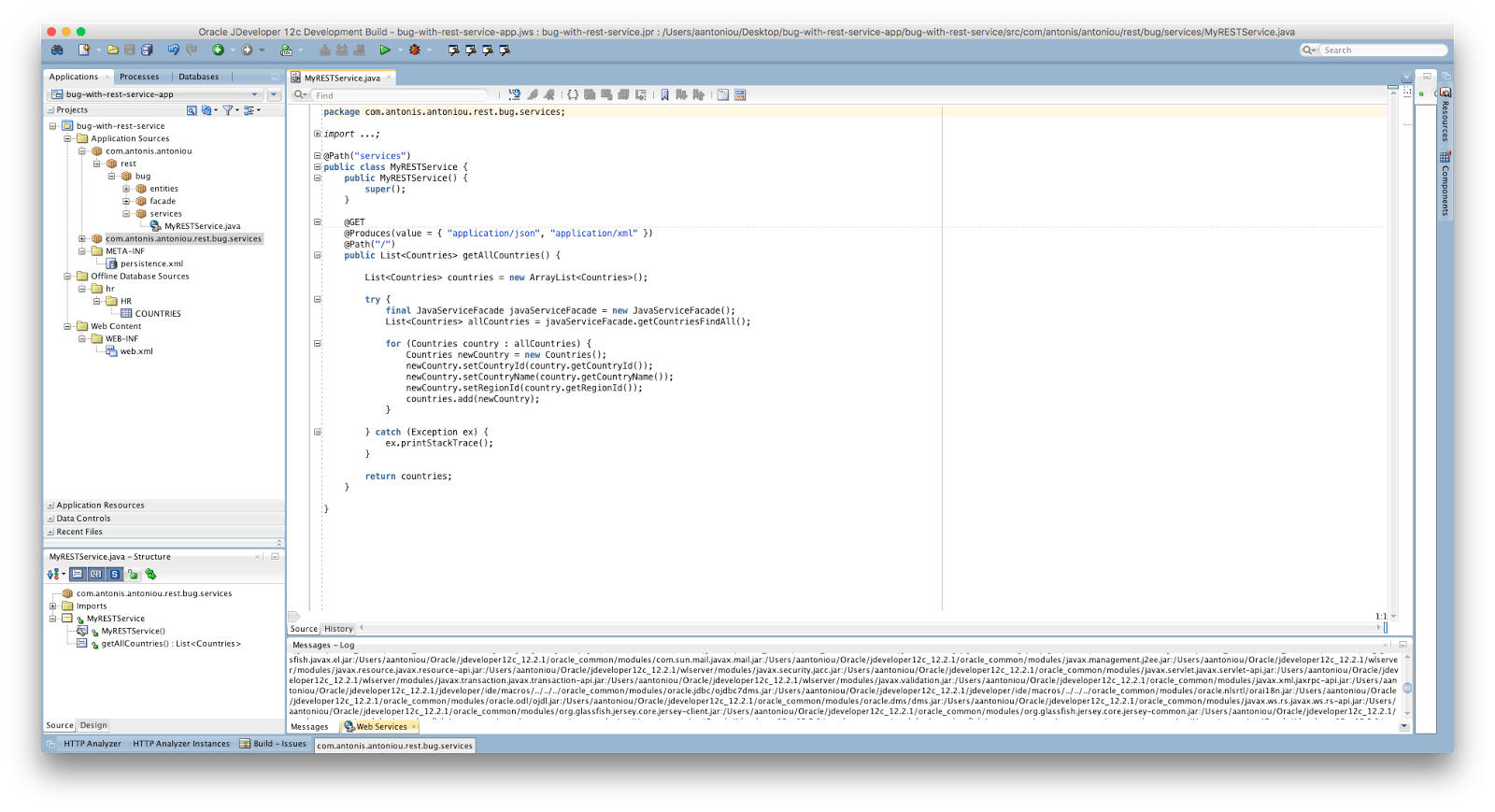Collapse the bug-with-rest-service project node

point(53,126)
